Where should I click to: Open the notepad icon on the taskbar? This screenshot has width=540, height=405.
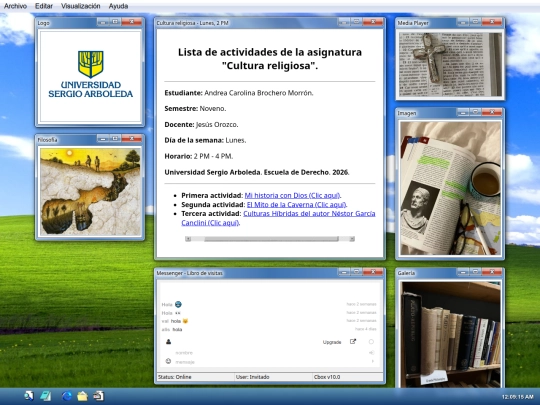(46, 396)
